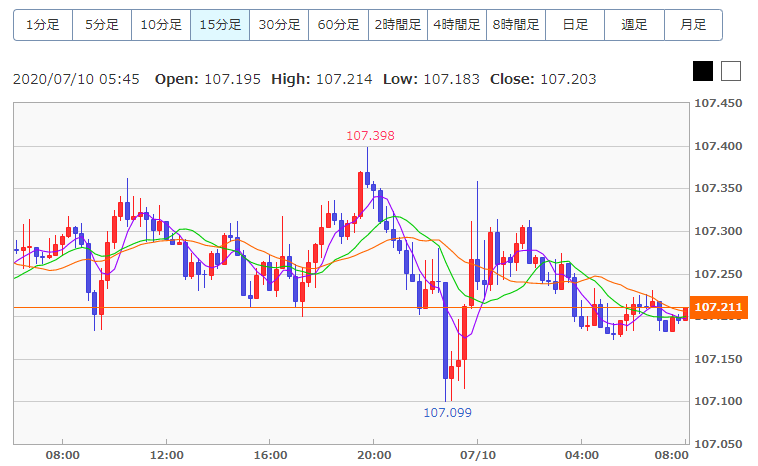Click the 04:00 time axis label

582,455
